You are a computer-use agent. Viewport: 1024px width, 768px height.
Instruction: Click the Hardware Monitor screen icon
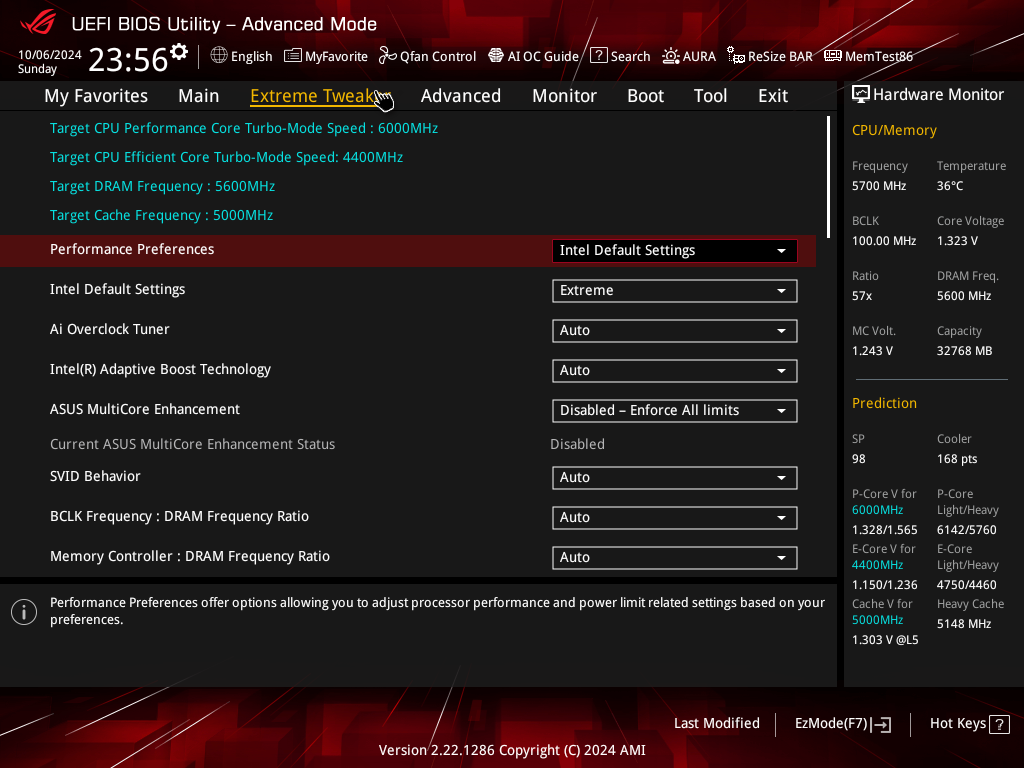pos(861,95)
